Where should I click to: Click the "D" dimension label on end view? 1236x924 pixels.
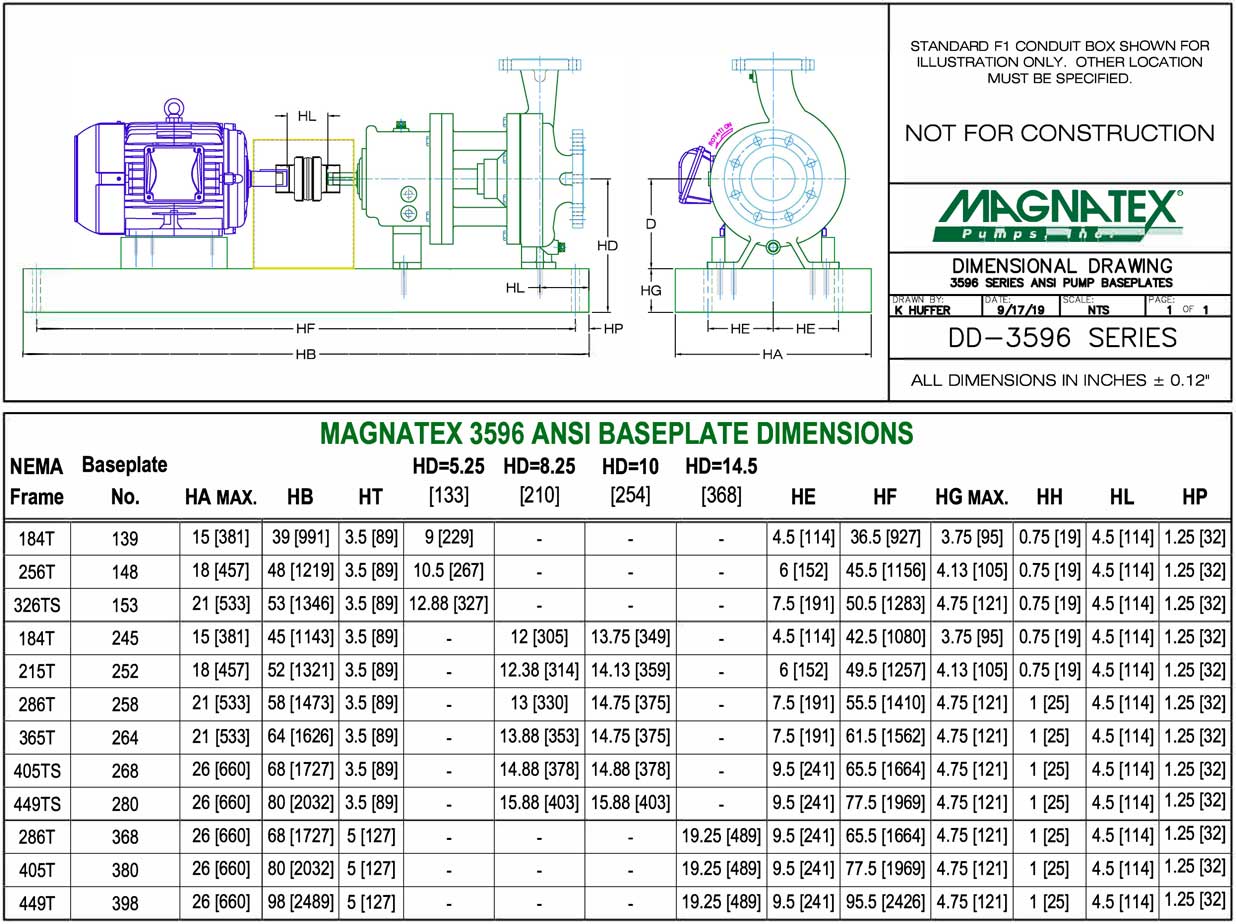[650, 224]
